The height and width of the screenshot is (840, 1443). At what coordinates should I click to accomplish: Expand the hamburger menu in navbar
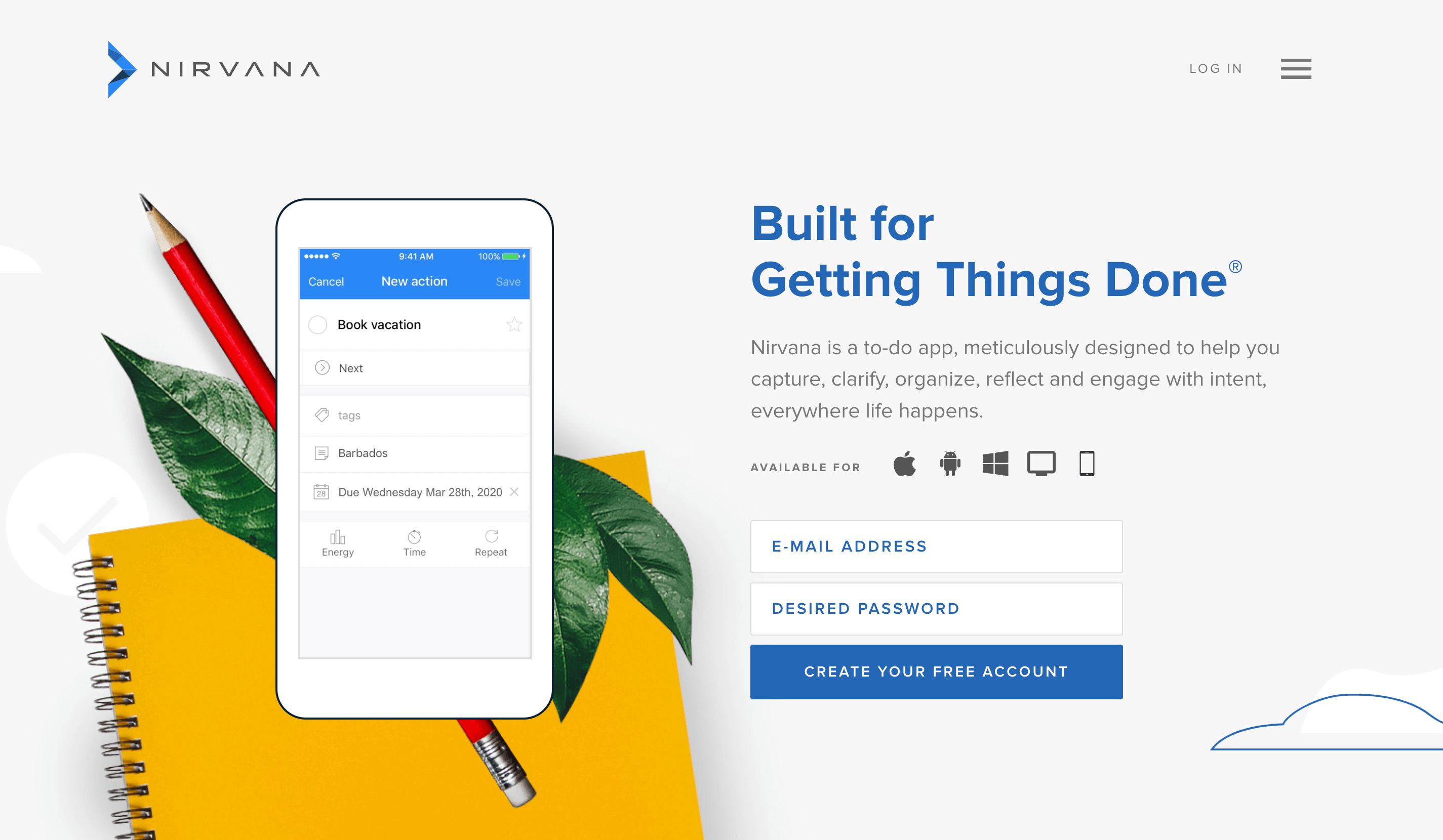(x=1297, y=68)
